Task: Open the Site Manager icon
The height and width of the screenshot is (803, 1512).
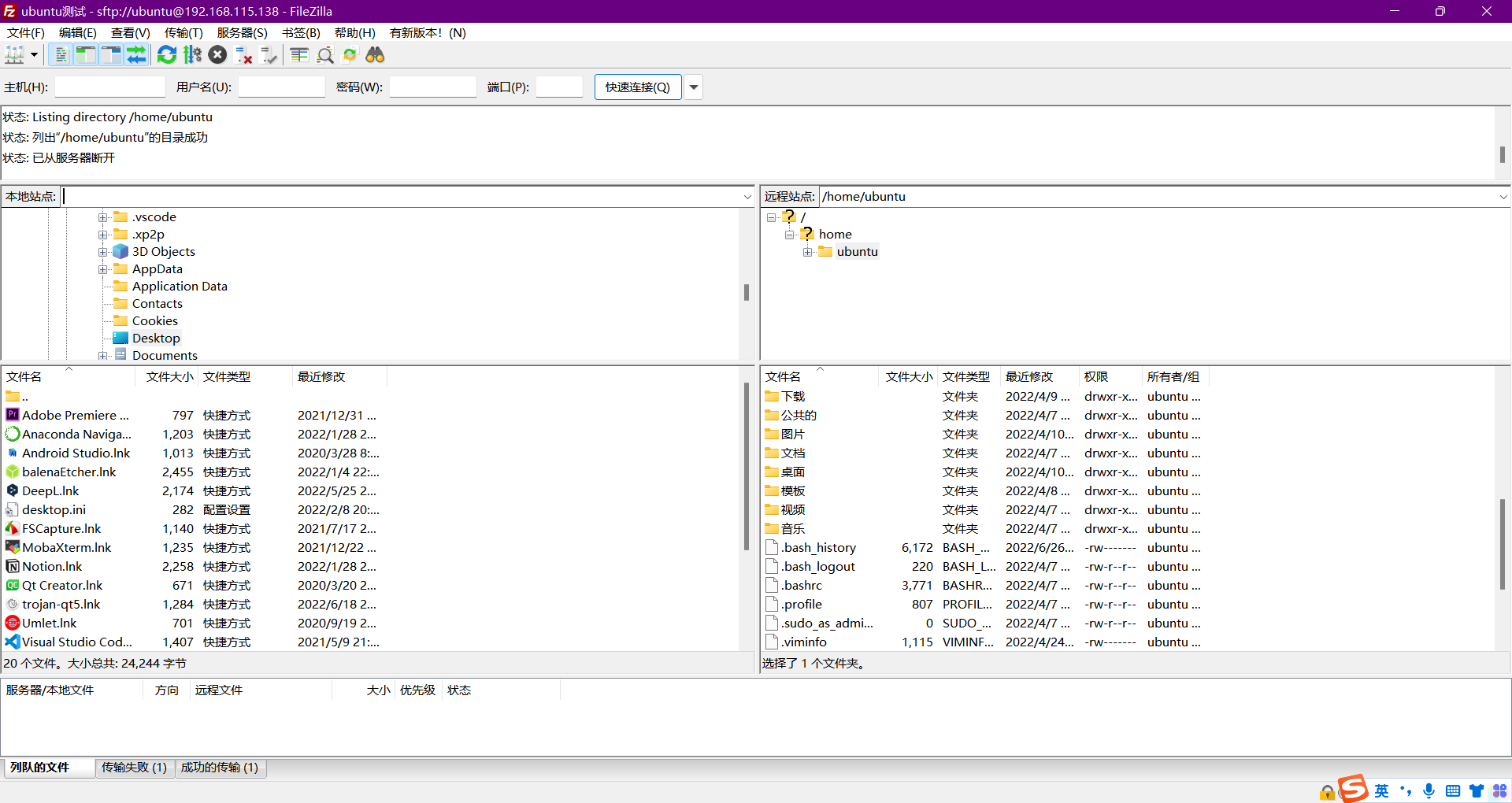Action: point(14,55)
